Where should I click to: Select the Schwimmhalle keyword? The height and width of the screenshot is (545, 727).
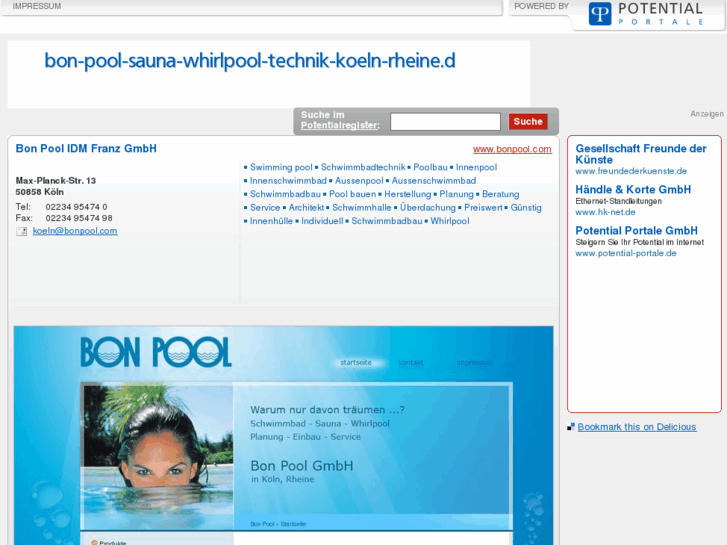pos(362,207)
